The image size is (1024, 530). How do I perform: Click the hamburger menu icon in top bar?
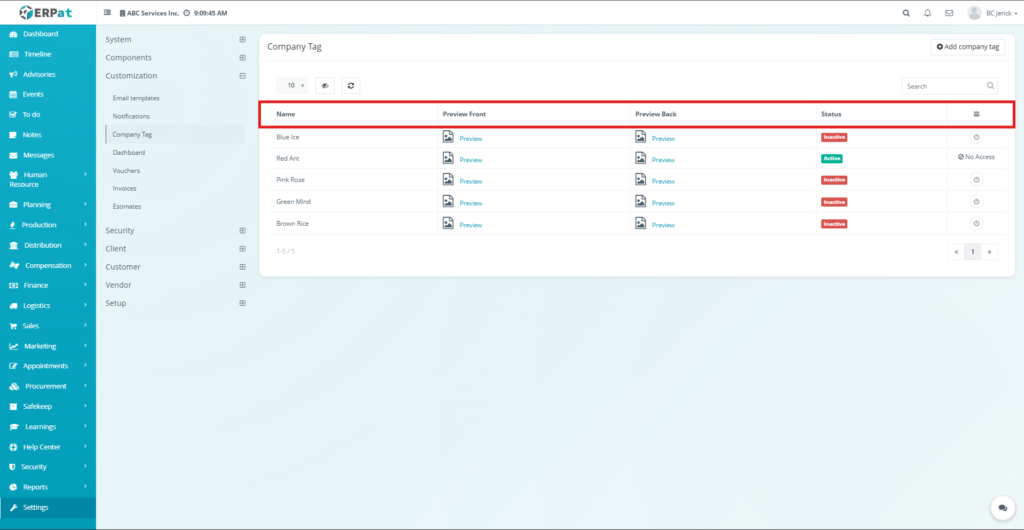tap(108, 13)
